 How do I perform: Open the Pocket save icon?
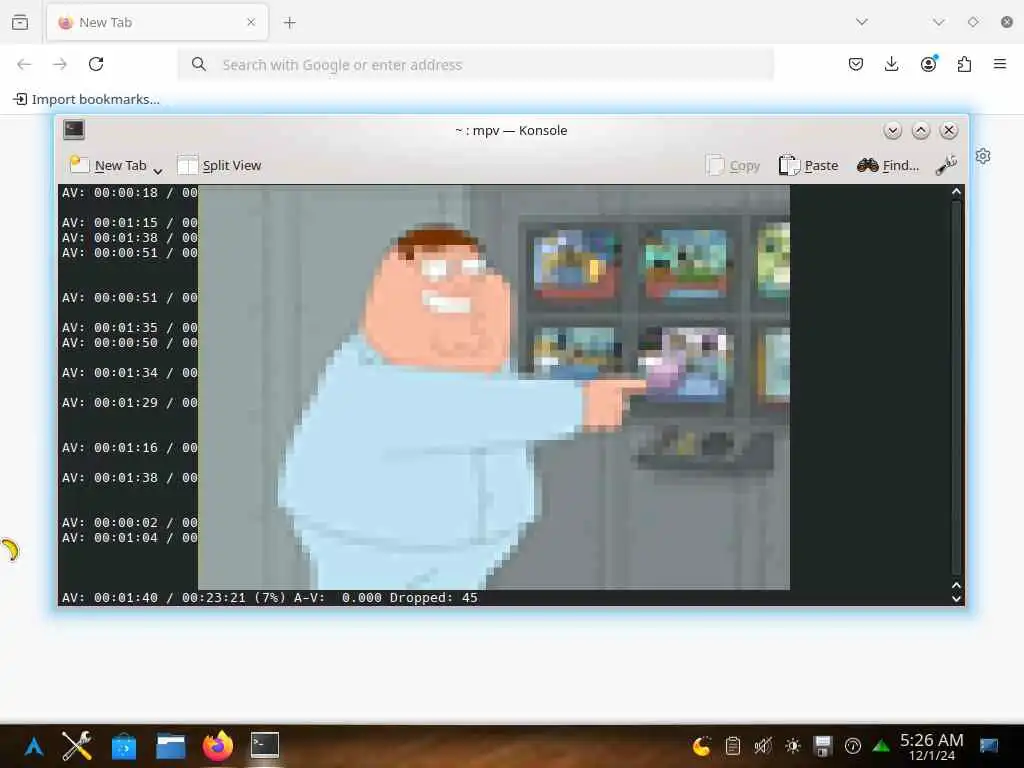(856, 64)
